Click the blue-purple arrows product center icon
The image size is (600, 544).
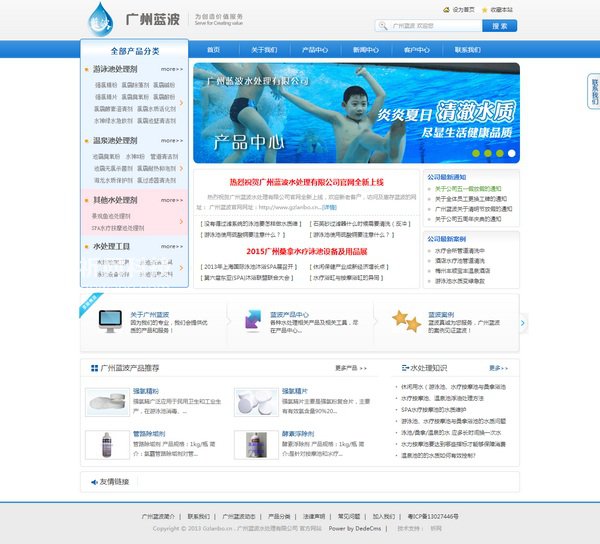(x=253, y=320)
